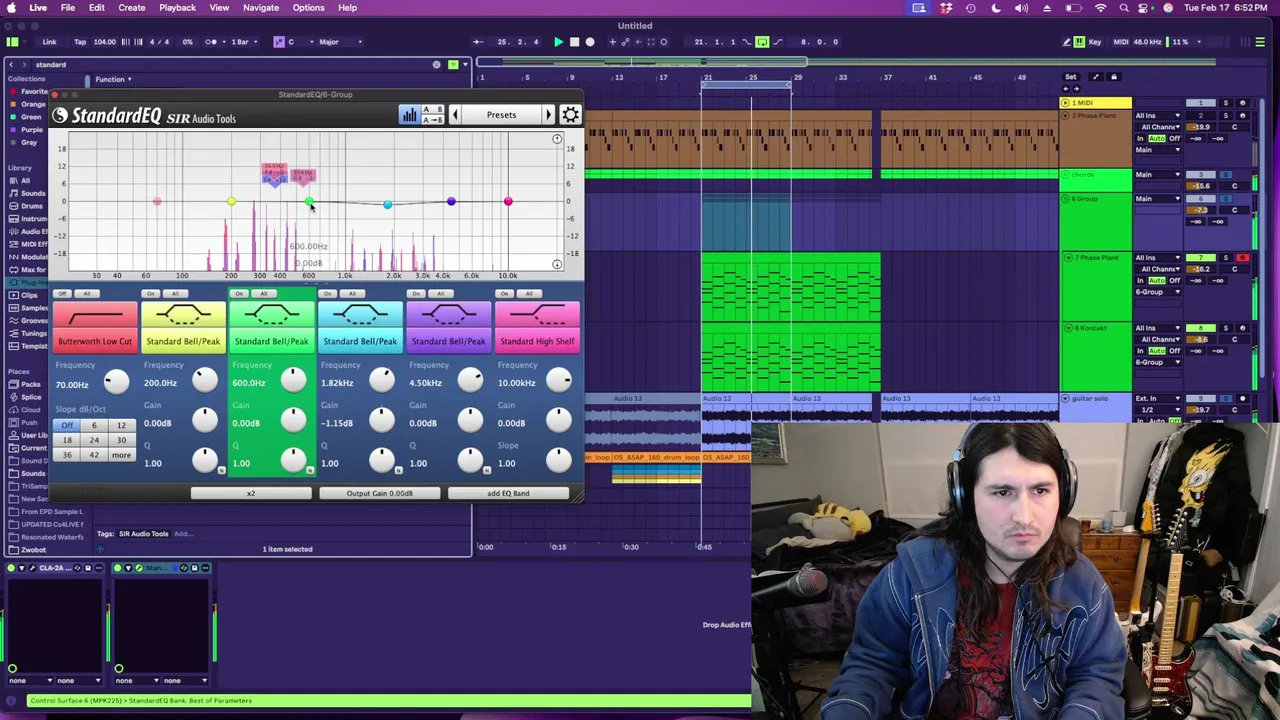The height and width of the screenshot is (720, 1280).
Task: Toggle the StandardEQ spectrum analyzer icon
Action: click(x=409, y=115)
